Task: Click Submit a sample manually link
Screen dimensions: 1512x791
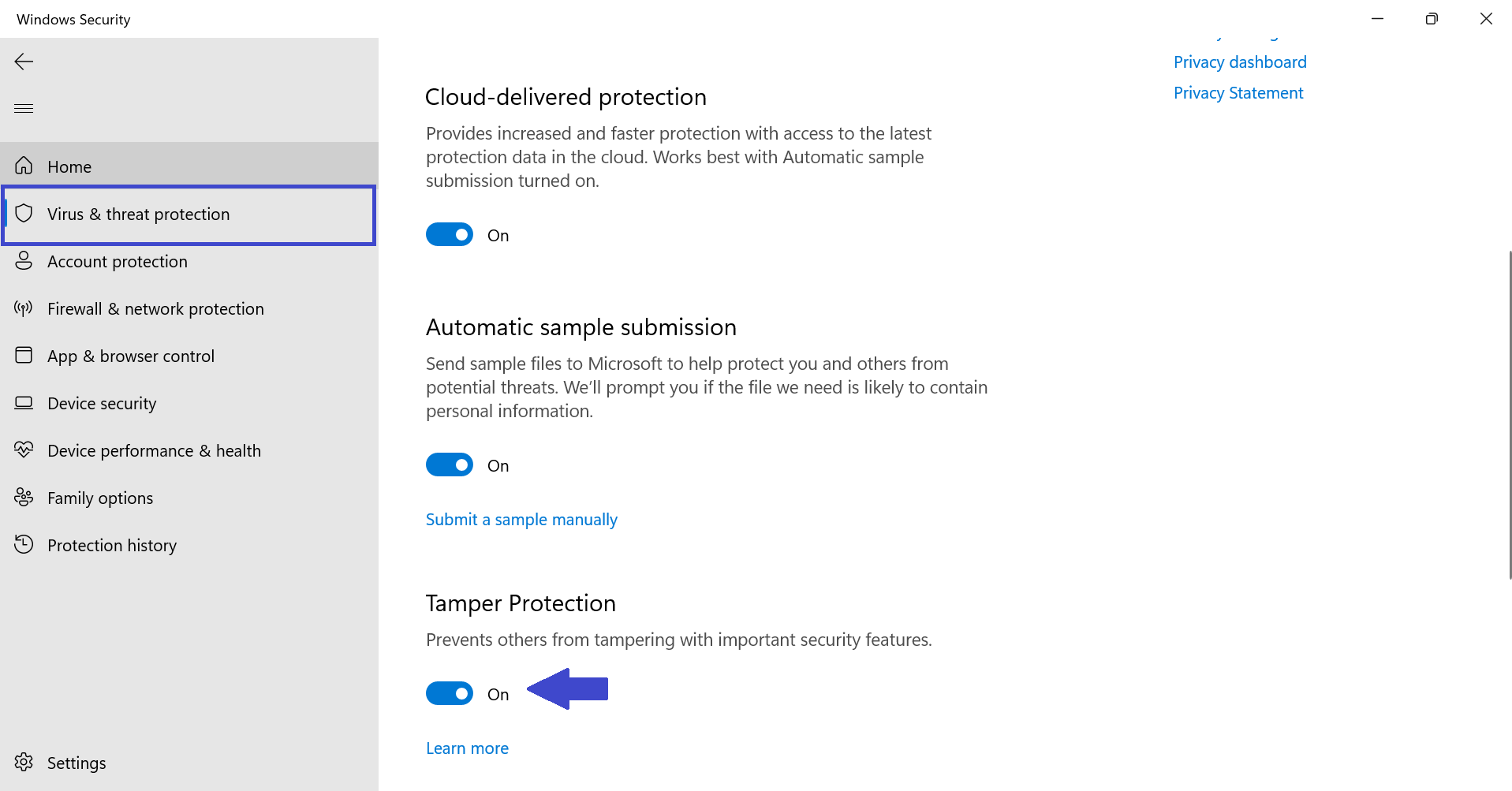Action: 521,520
